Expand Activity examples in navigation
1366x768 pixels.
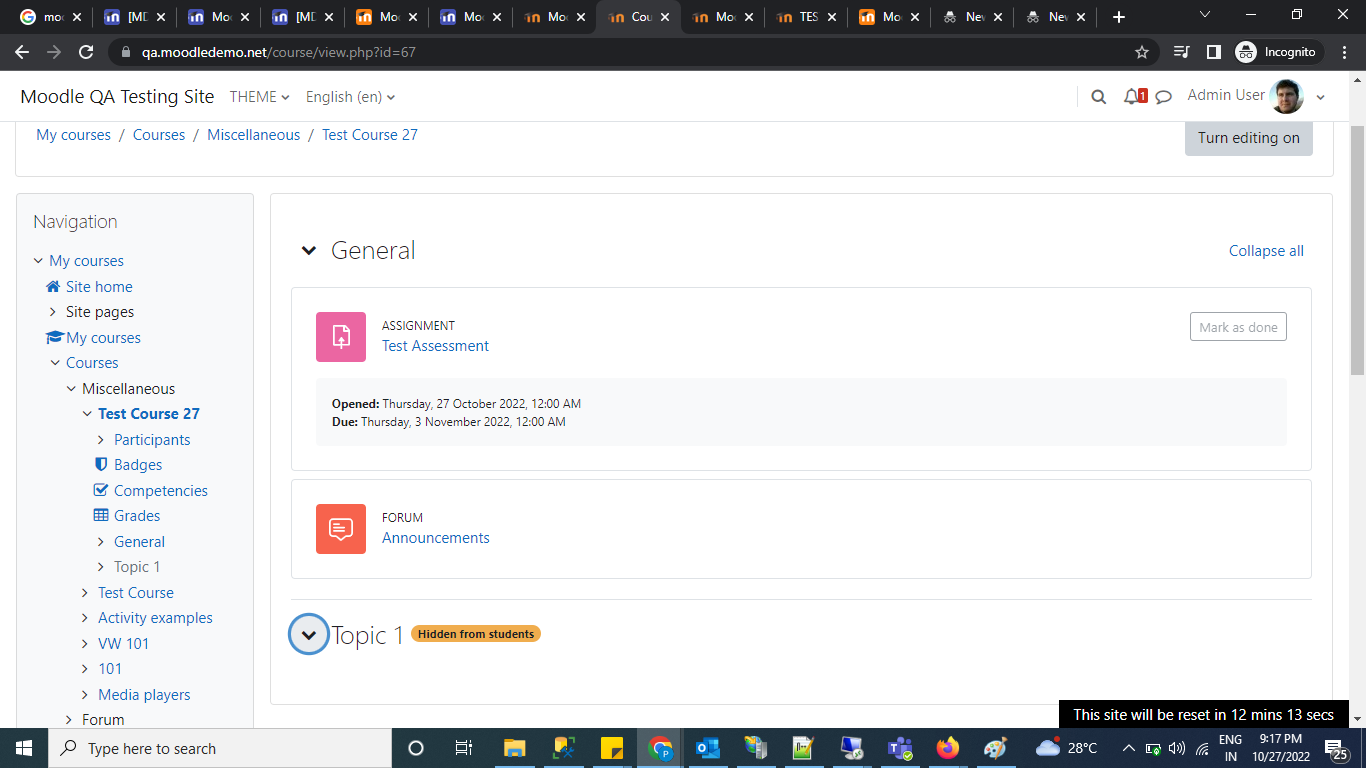point(85,618)
